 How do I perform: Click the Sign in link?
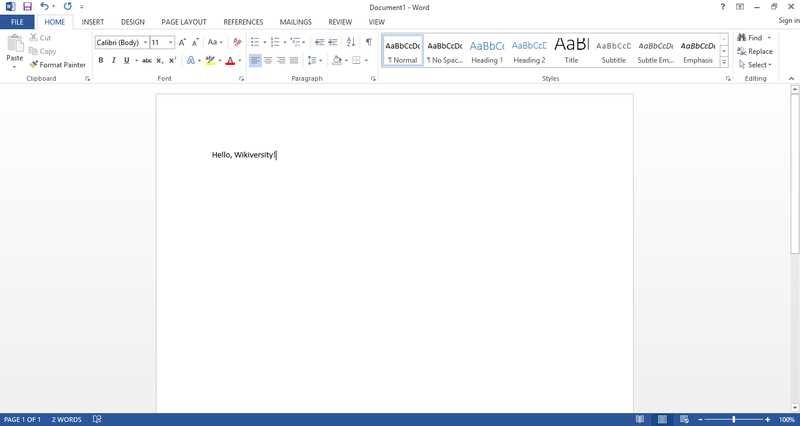[x=788, y=21]
